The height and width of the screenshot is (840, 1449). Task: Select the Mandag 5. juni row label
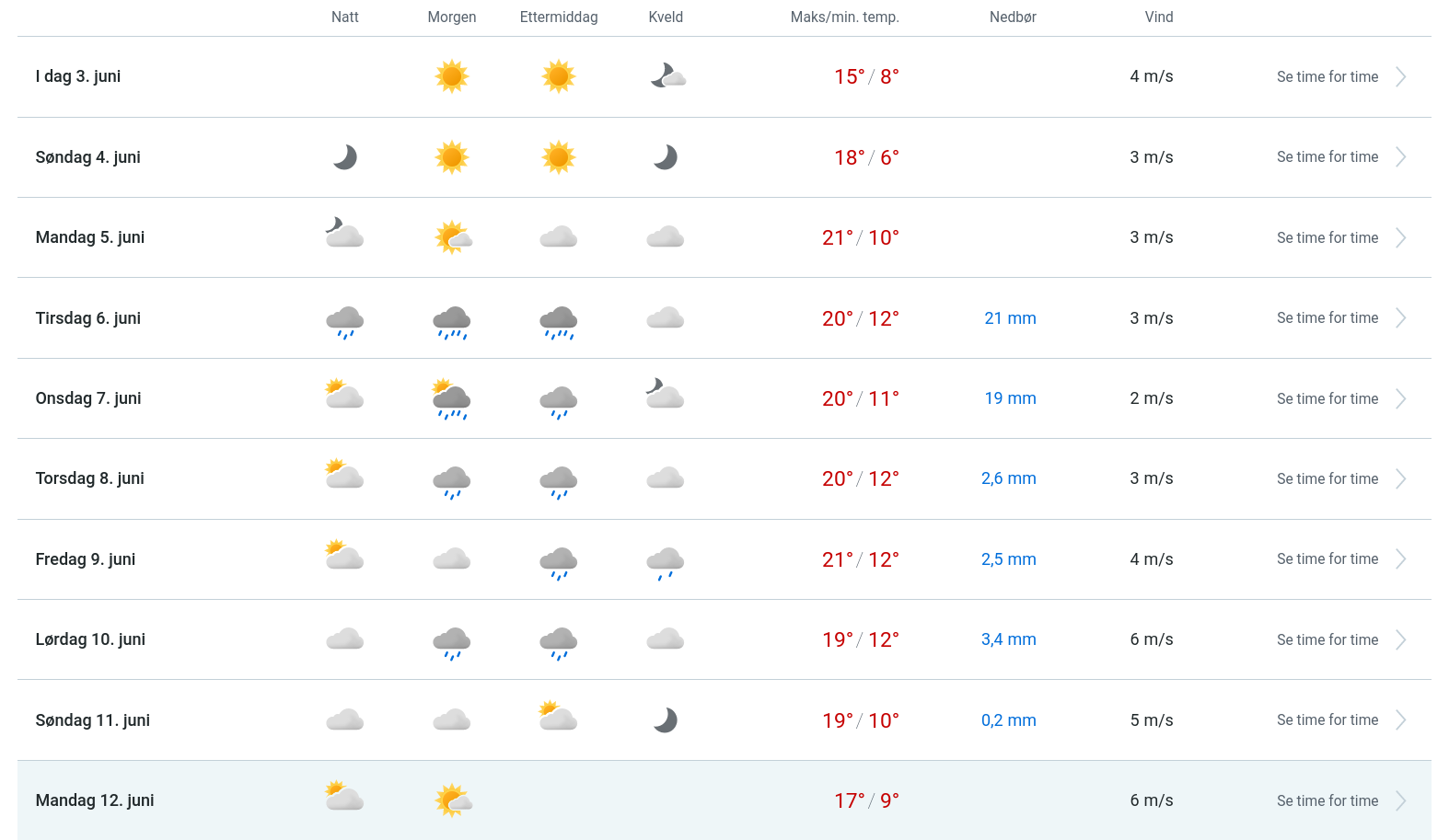[90, 237]
